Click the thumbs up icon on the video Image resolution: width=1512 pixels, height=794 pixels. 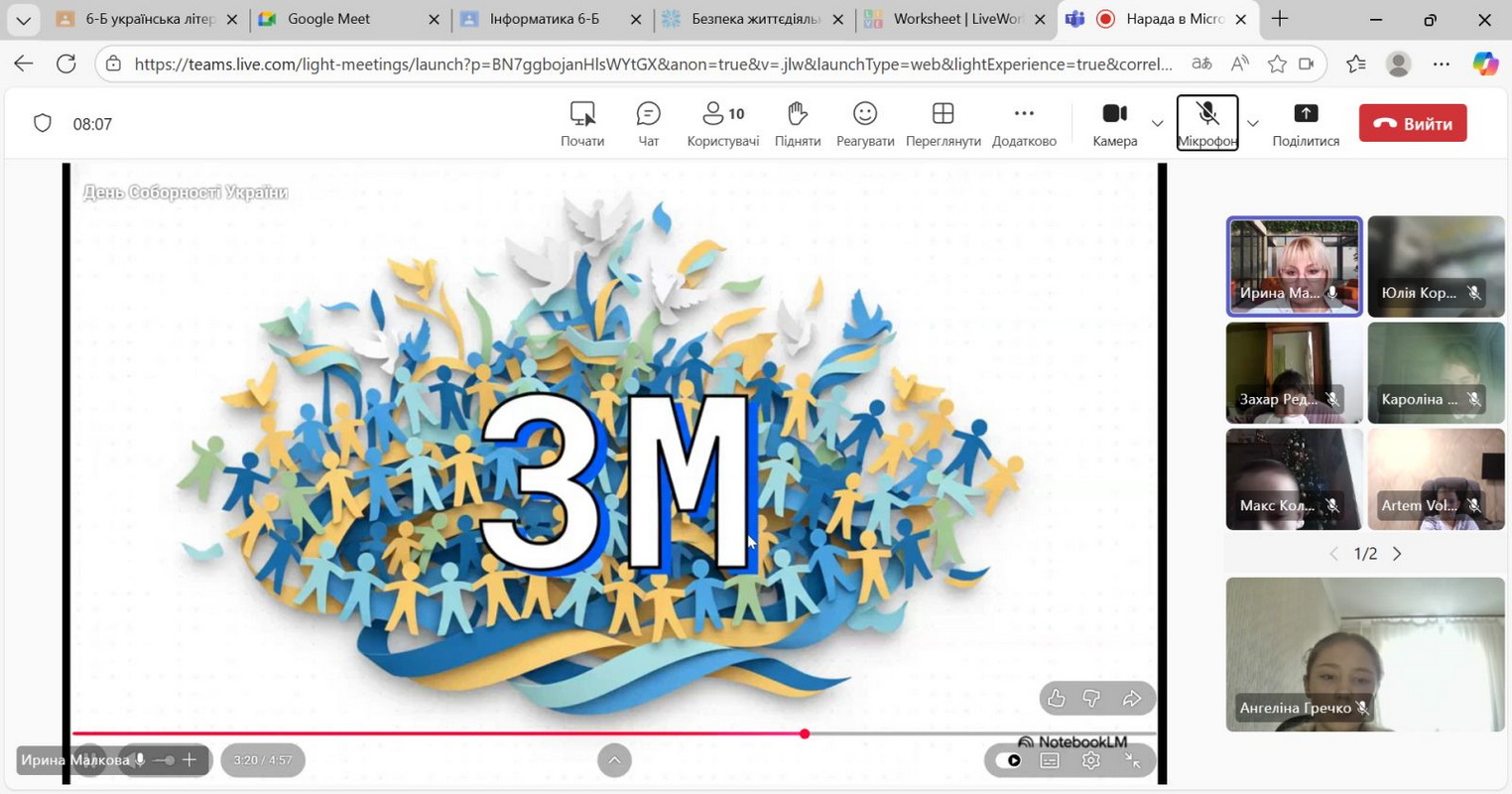pyautogui.click(x=1056, y=699)
